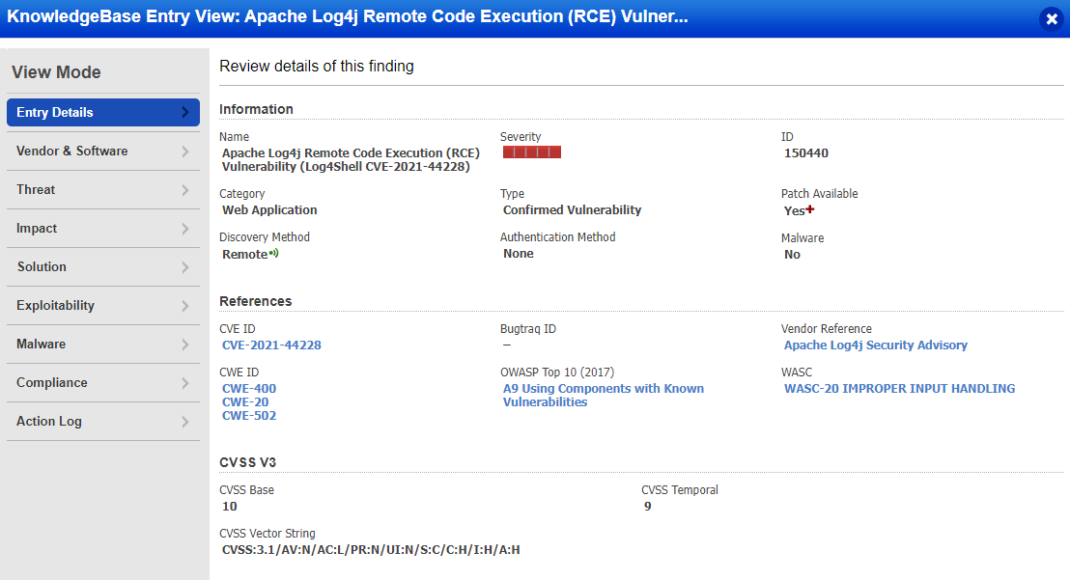Expand the Vendor & Software section
This screenshot has width=1070, height=580.
click(103, 151)
